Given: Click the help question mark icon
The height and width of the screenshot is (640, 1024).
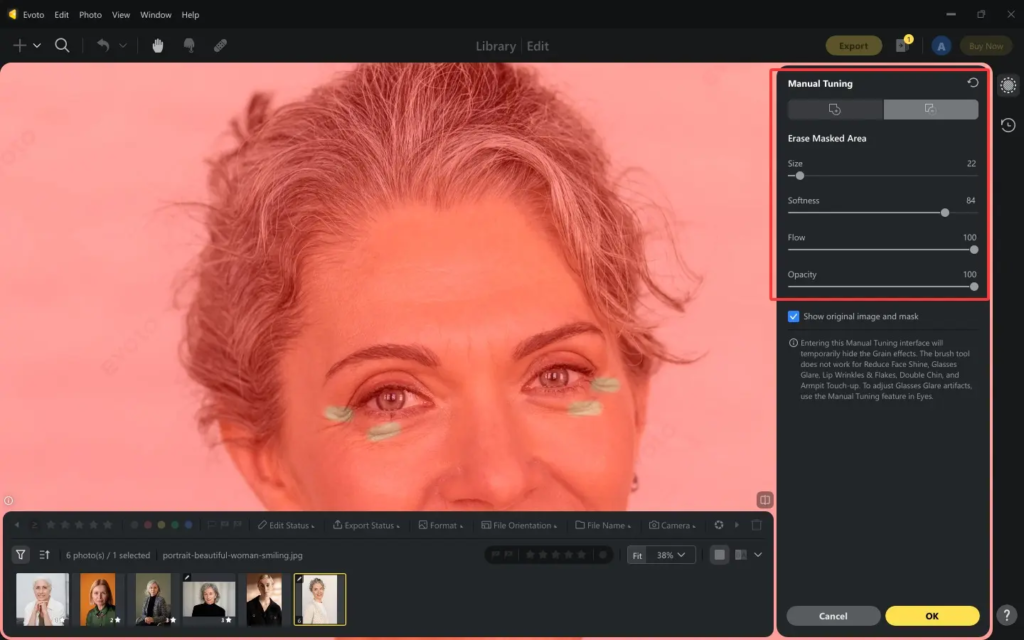Looking at the screenshot, I should tap(1008, 615).
